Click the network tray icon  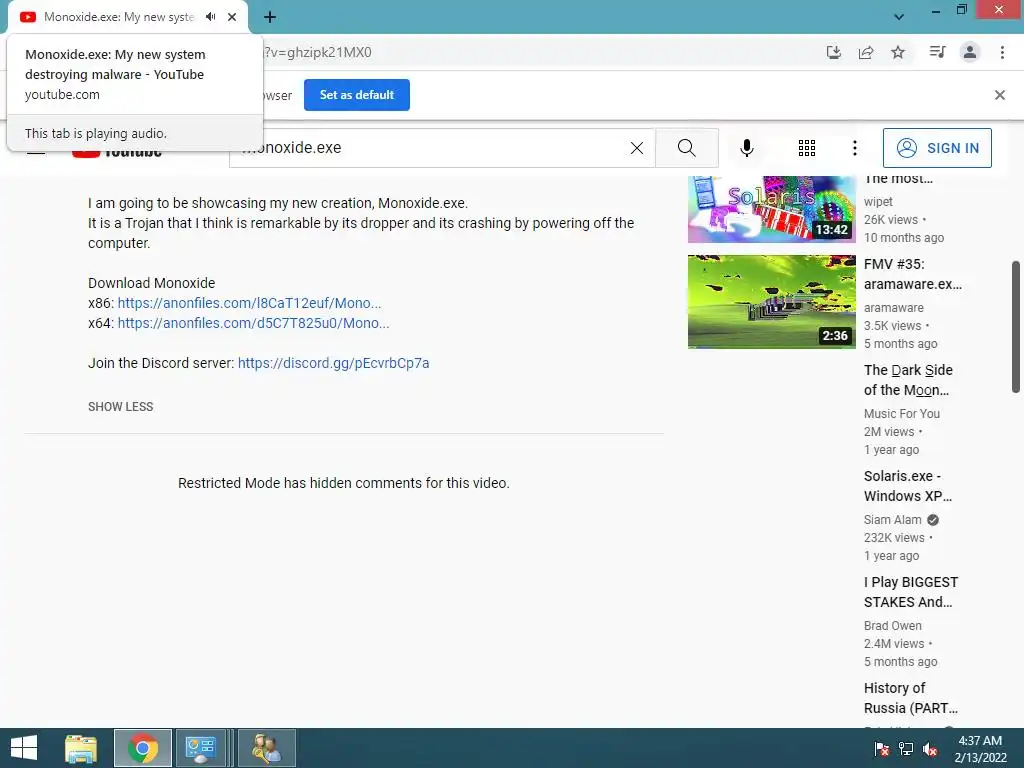coord(906,748)
